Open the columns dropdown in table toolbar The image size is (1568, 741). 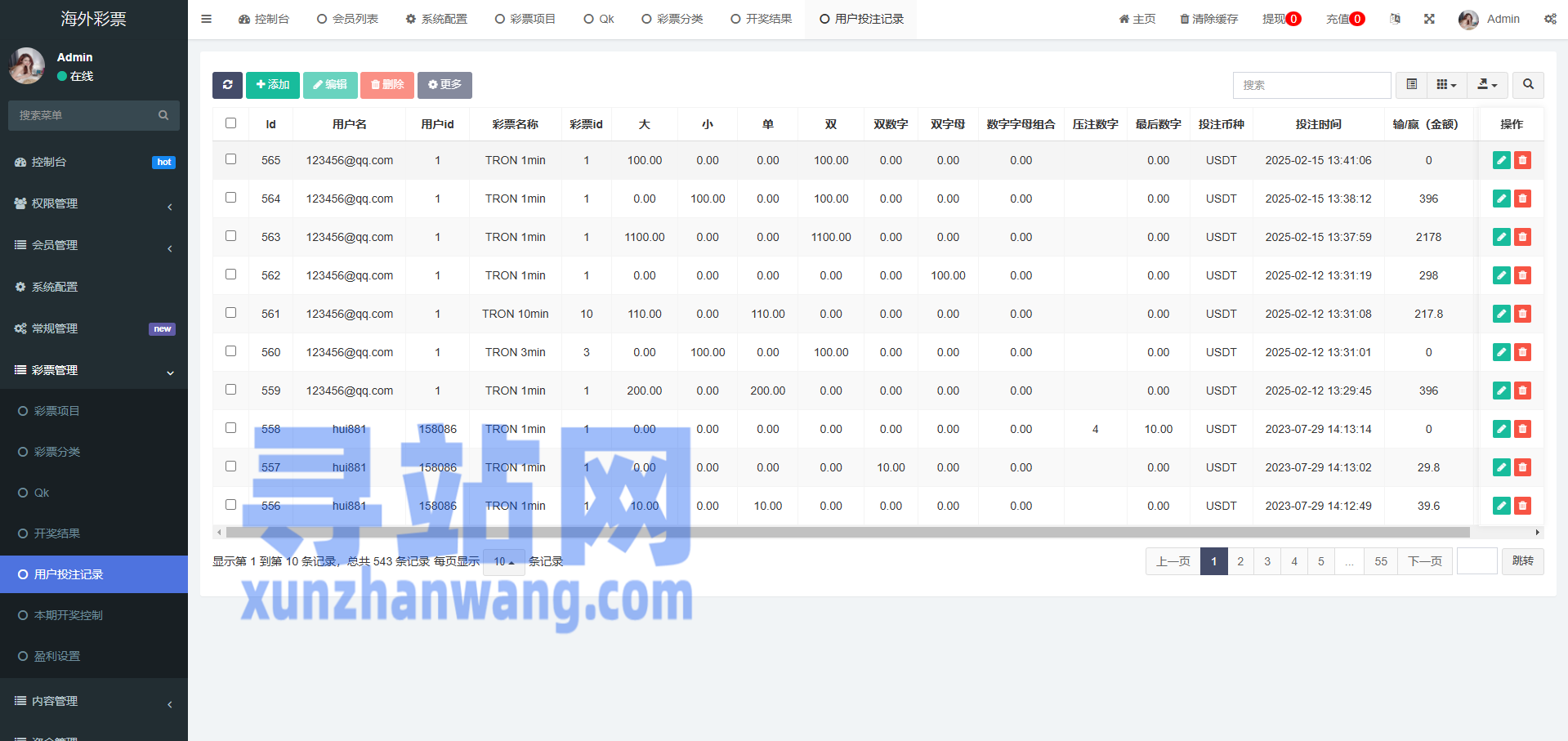click(x=1446, y=85)
